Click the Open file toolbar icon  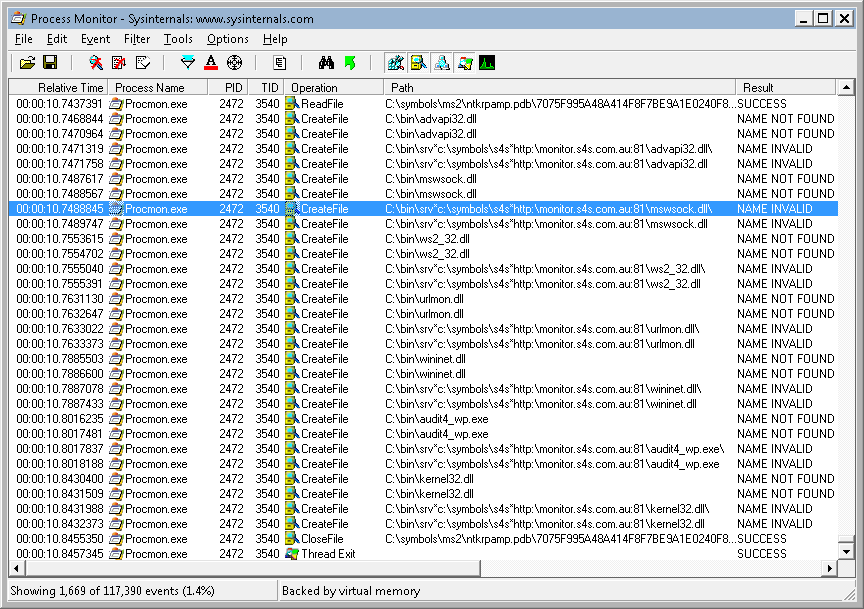point(27,63)
